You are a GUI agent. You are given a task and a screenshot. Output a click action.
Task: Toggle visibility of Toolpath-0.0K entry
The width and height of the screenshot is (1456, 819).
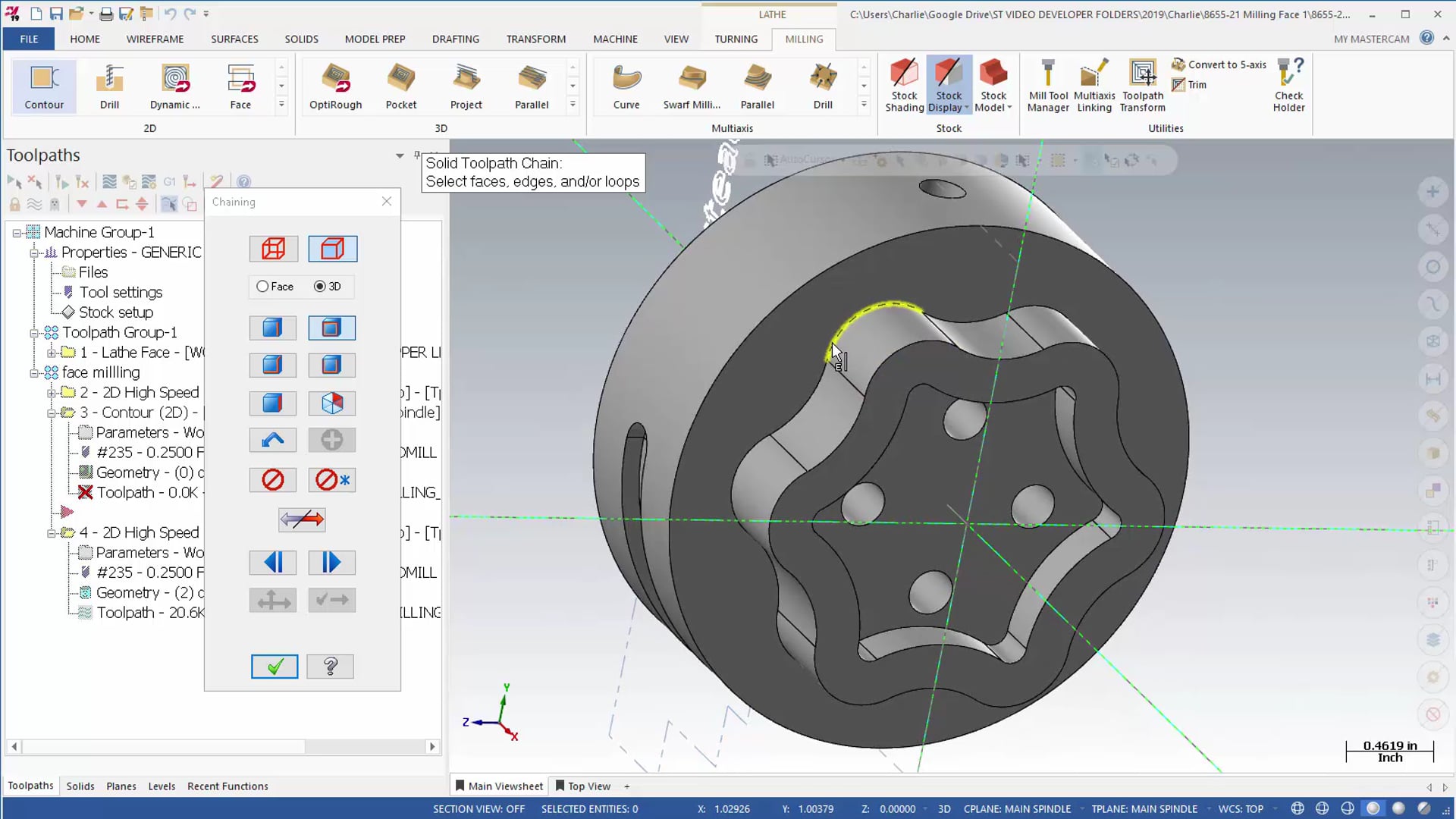[x=85, y=492]
